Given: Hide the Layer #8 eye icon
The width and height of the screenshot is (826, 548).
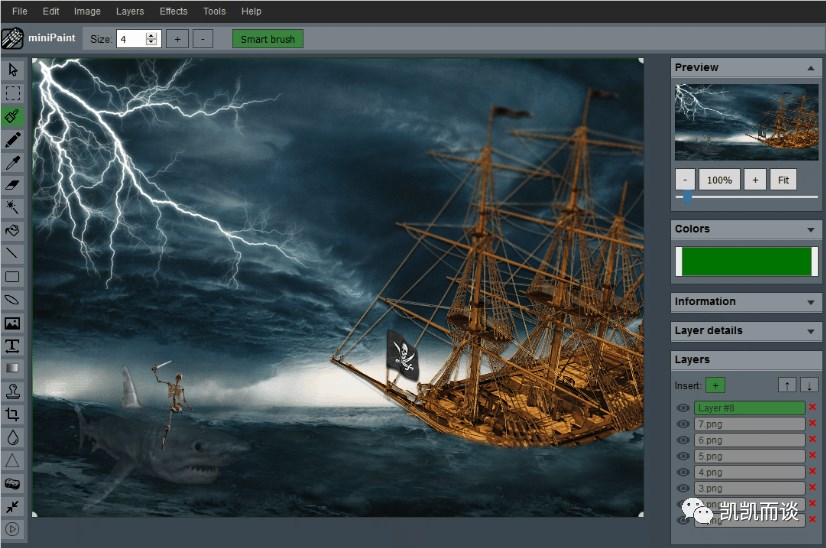Looking at the screenshot, I should coord(683,408).
